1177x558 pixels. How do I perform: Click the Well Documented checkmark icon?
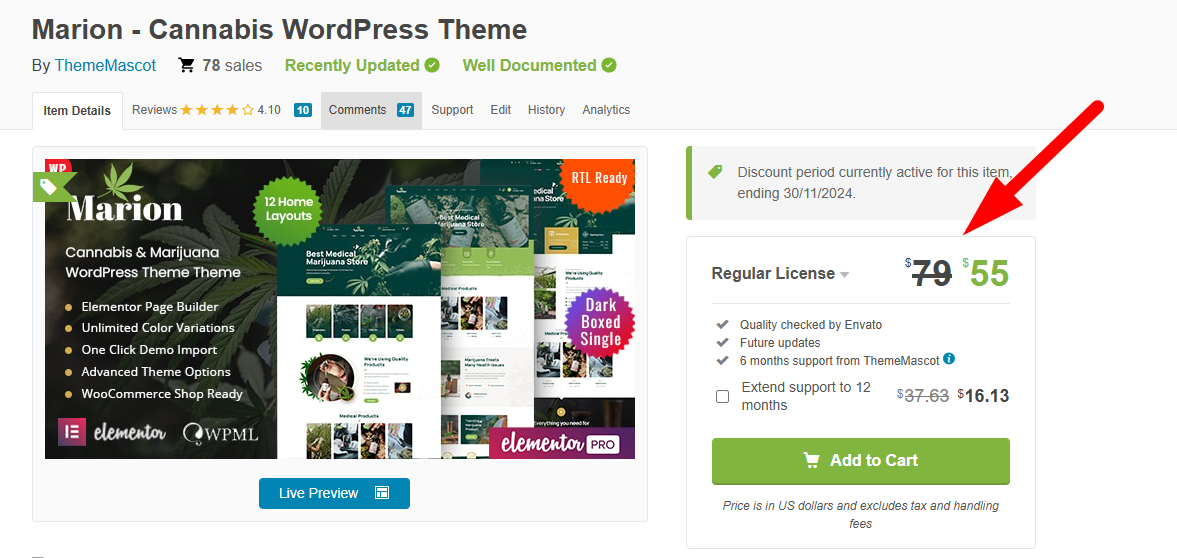pyautogui.click(x=609, y=65)
